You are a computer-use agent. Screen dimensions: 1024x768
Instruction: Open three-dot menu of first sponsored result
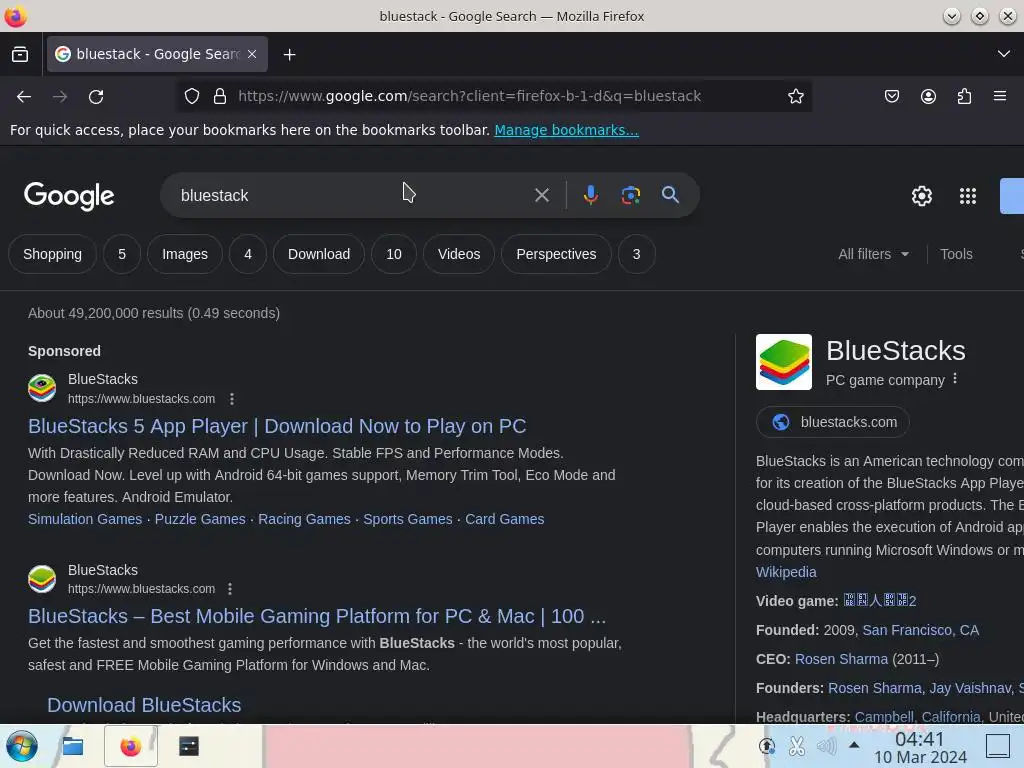coord(232,398)
